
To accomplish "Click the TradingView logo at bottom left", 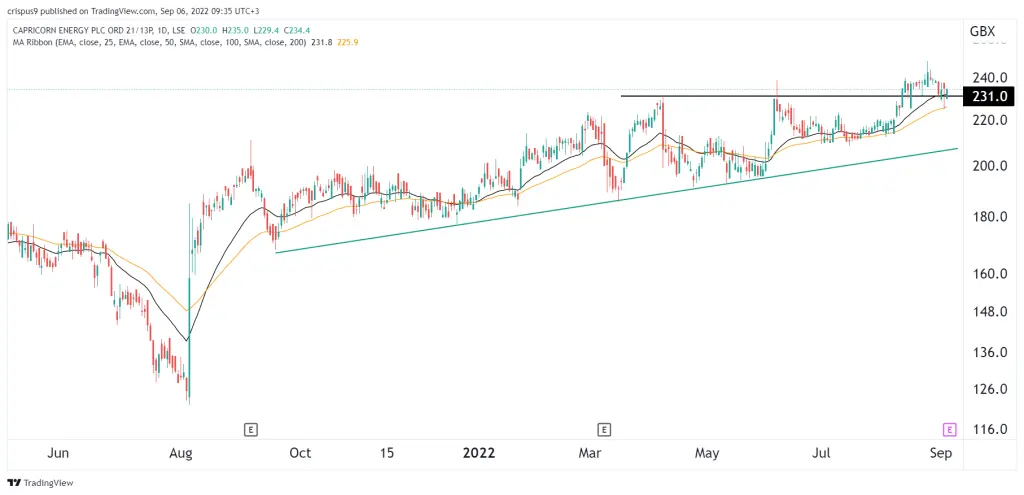I will coord(40,483).
